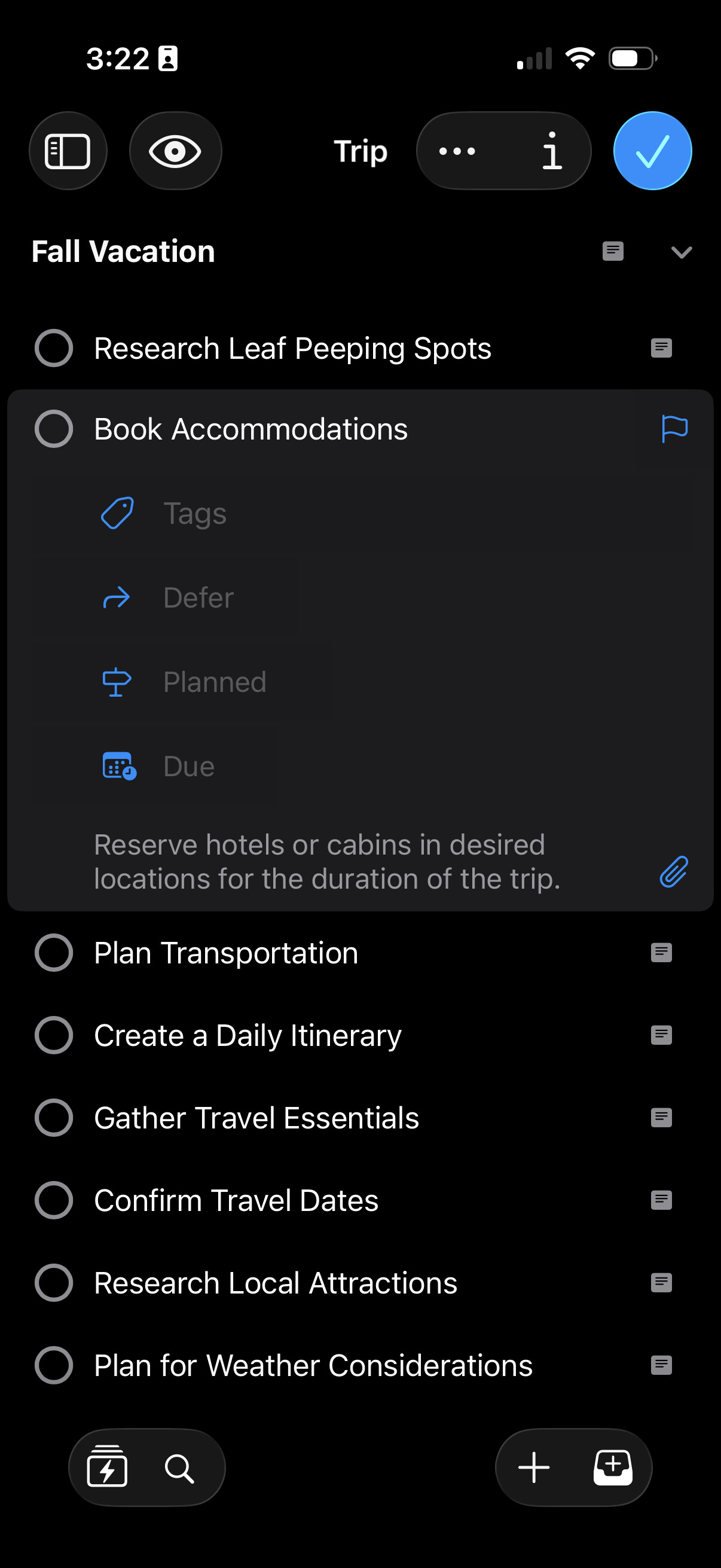Mark Research Leaf Peeping Spots complete
The image size is (721, 1568).
(54, 348)
